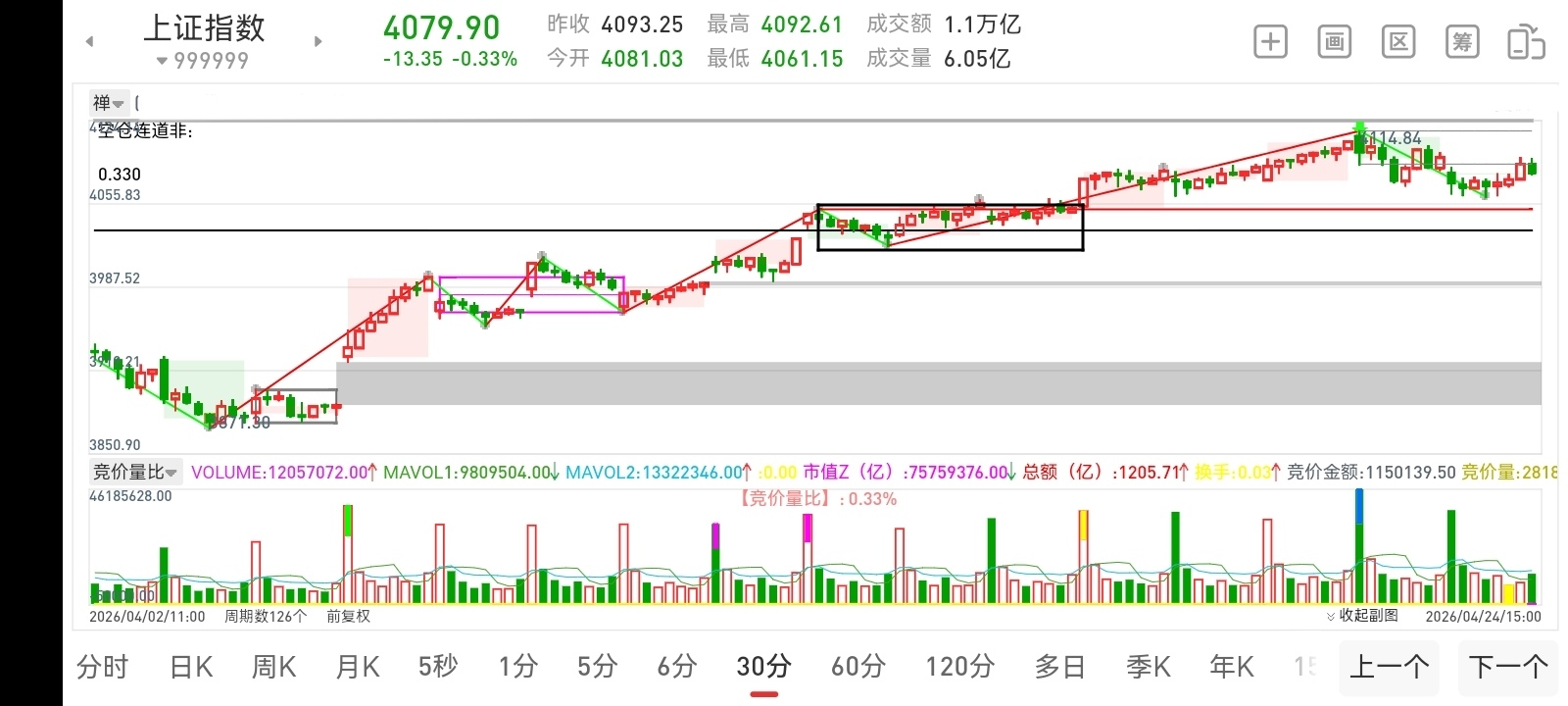The image size is (1568, 706).
Task: Select the 区 interval statistics icon
Action: (1398, 42)
